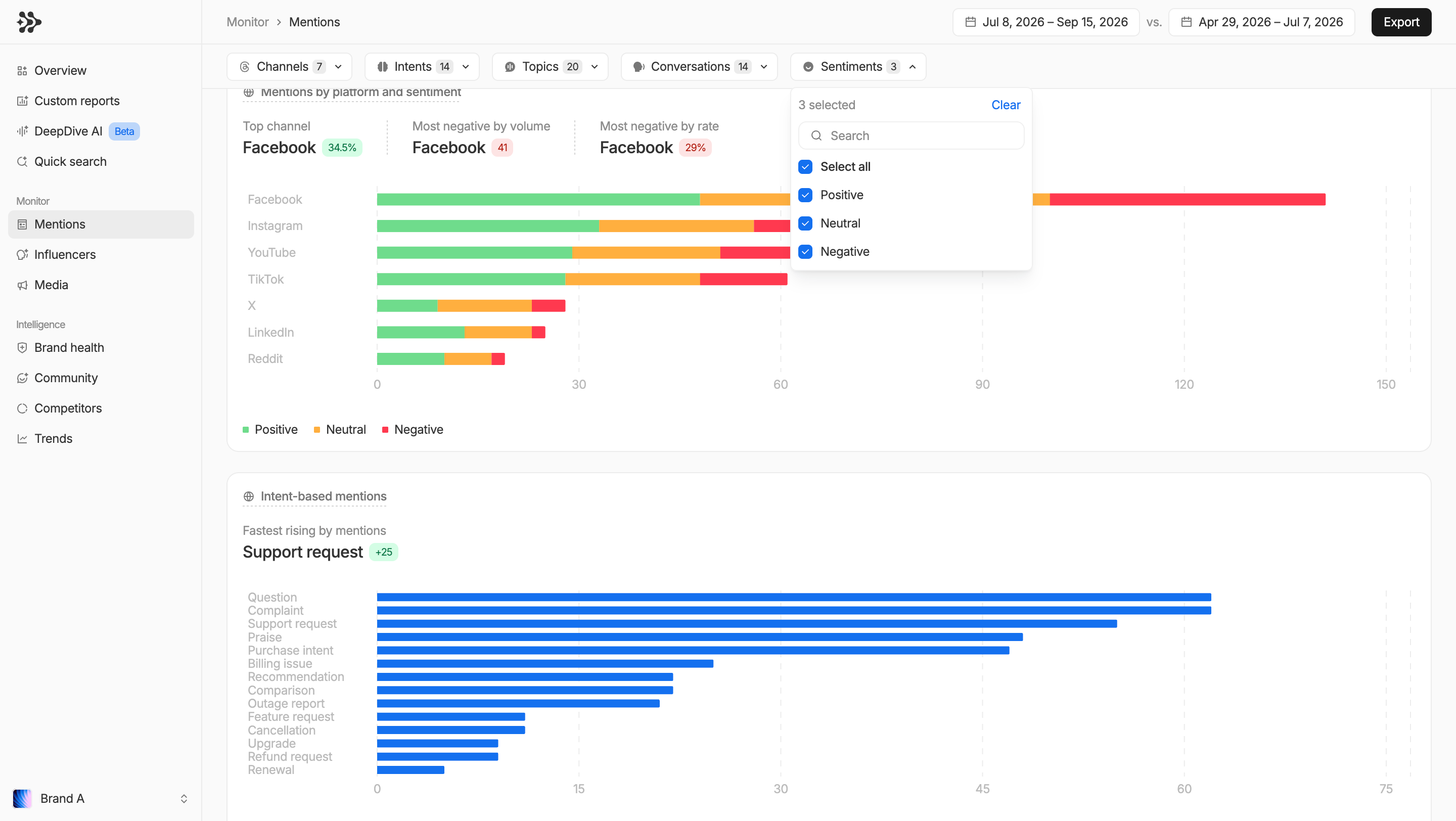Click the Neutral legend orange swatch

tap(317, 430)
